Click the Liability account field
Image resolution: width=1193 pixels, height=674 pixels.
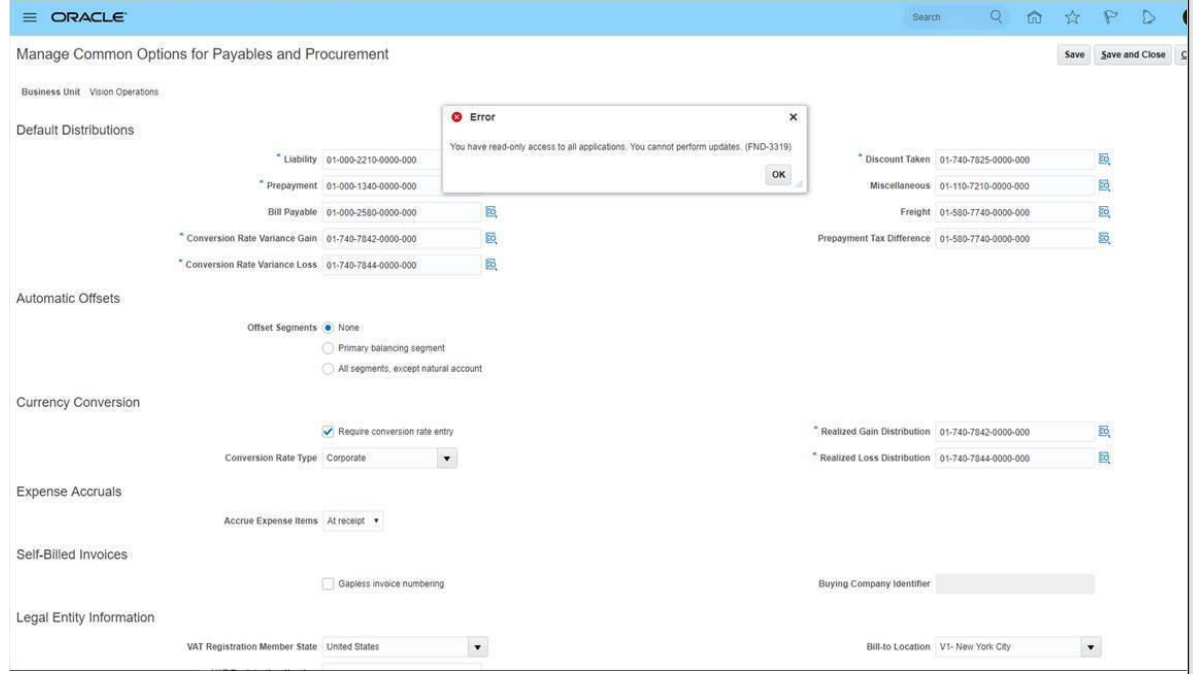coord(383,160)
